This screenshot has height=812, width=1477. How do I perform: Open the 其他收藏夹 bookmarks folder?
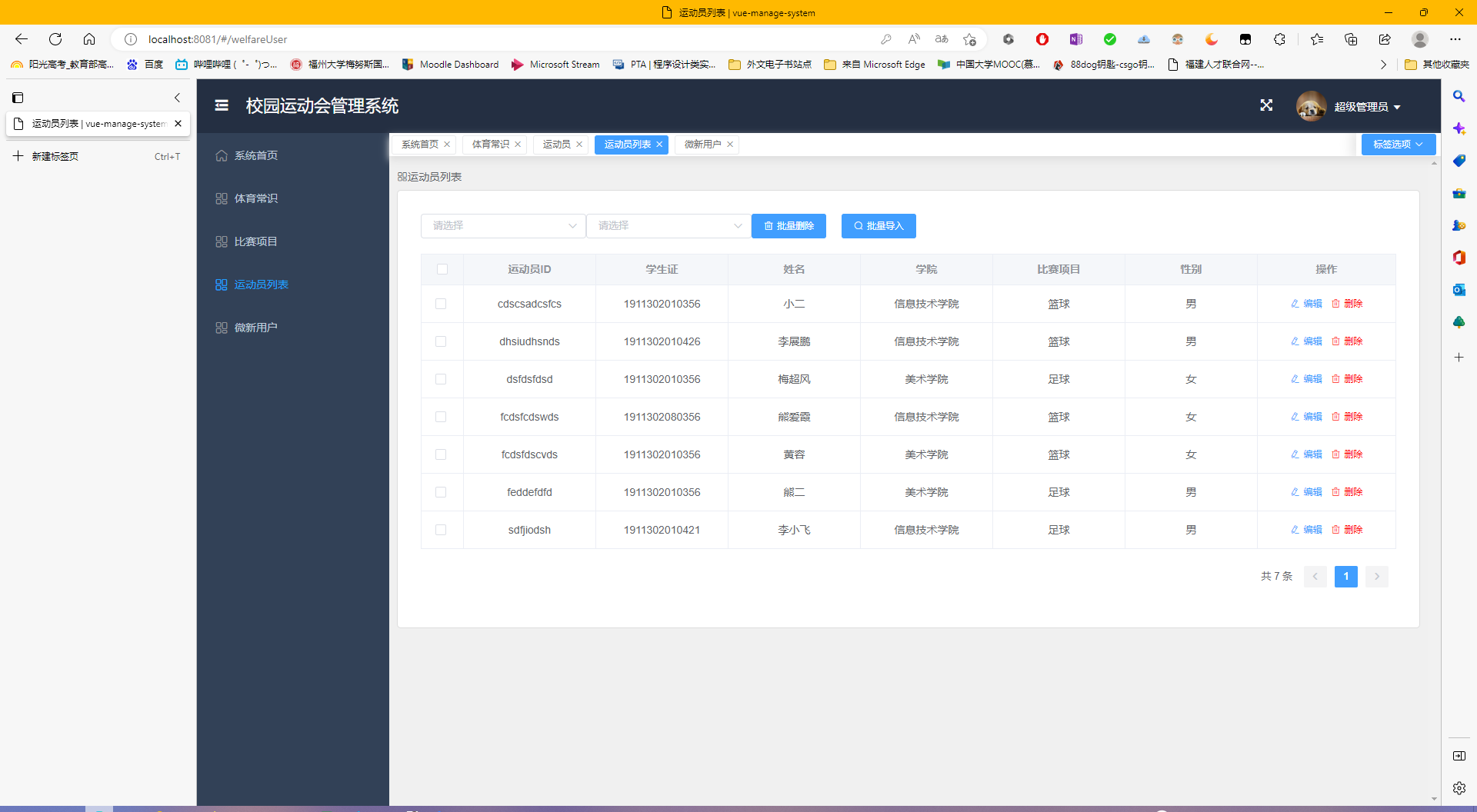[1436, 65]
